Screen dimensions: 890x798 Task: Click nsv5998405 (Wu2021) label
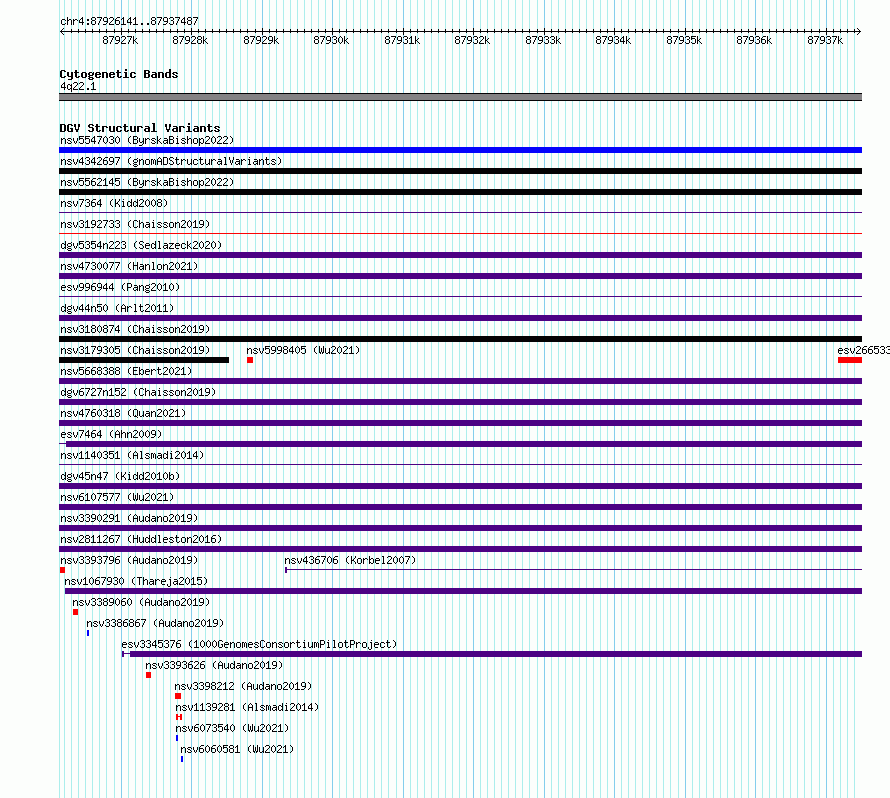pyautogui.click(x=303, y=350)
